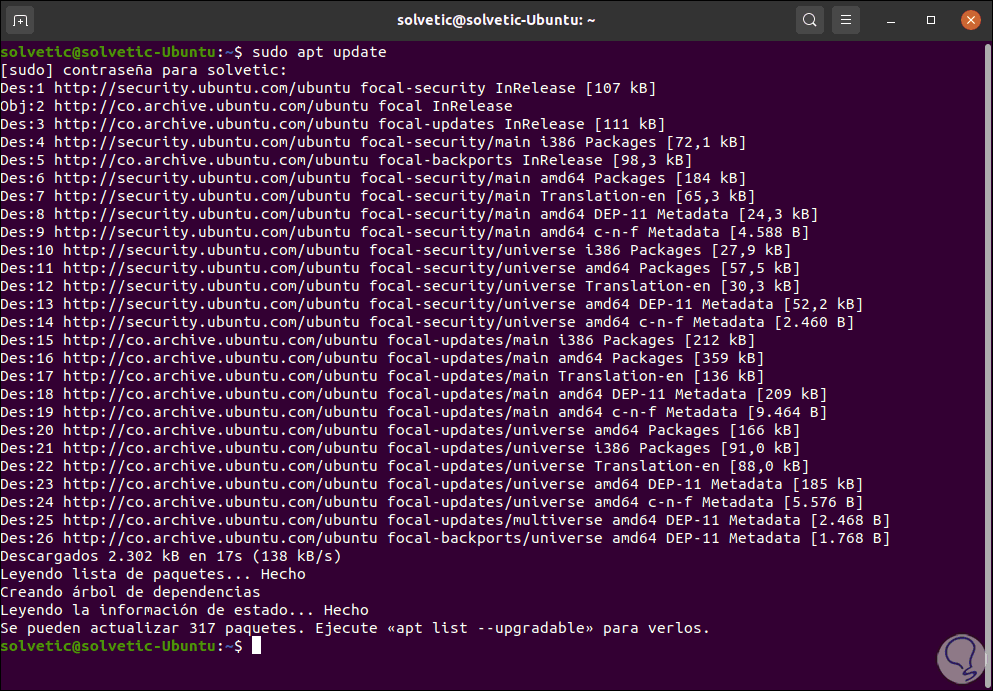Select the Des:26 focal-backports/universe line
The width and height of the screenshot is (993, 691).
click(x=445, y=538)
